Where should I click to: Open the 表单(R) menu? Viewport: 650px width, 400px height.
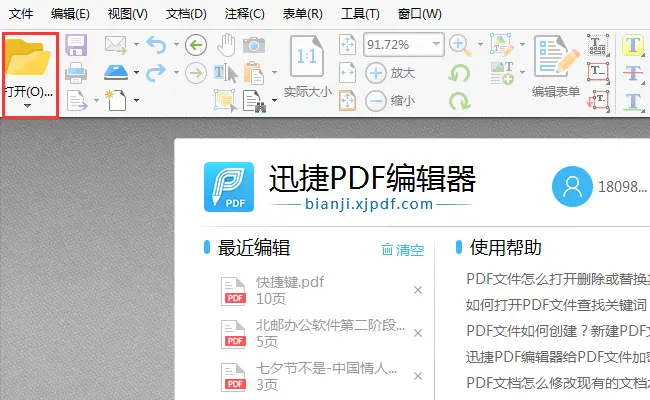coord(303,14)
